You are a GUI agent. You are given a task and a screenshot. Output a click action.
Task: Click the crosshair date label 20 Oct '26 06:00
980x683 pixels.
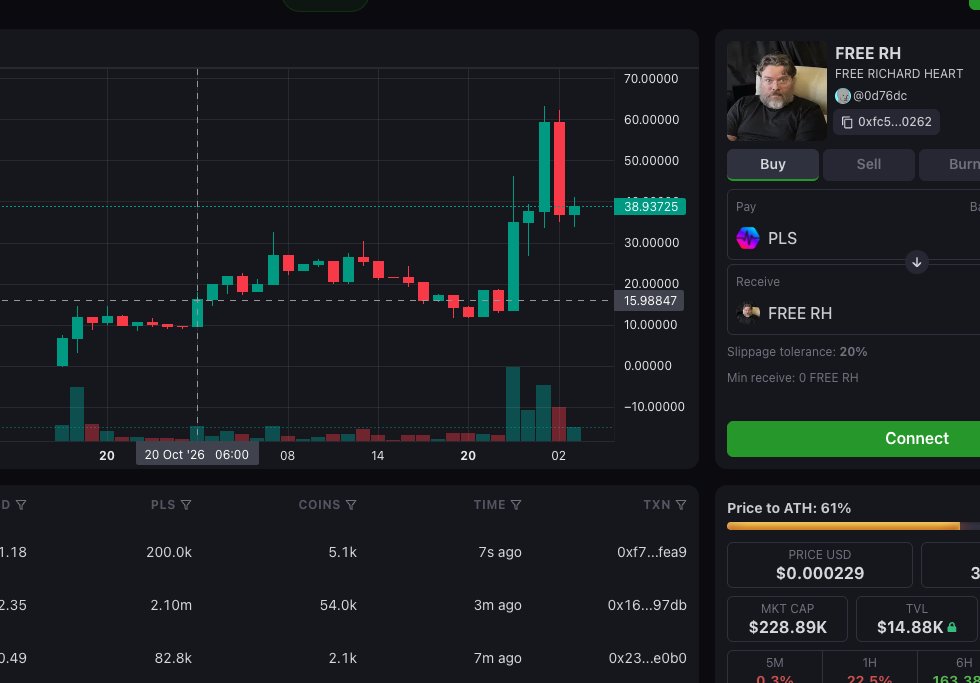[197, 455]
